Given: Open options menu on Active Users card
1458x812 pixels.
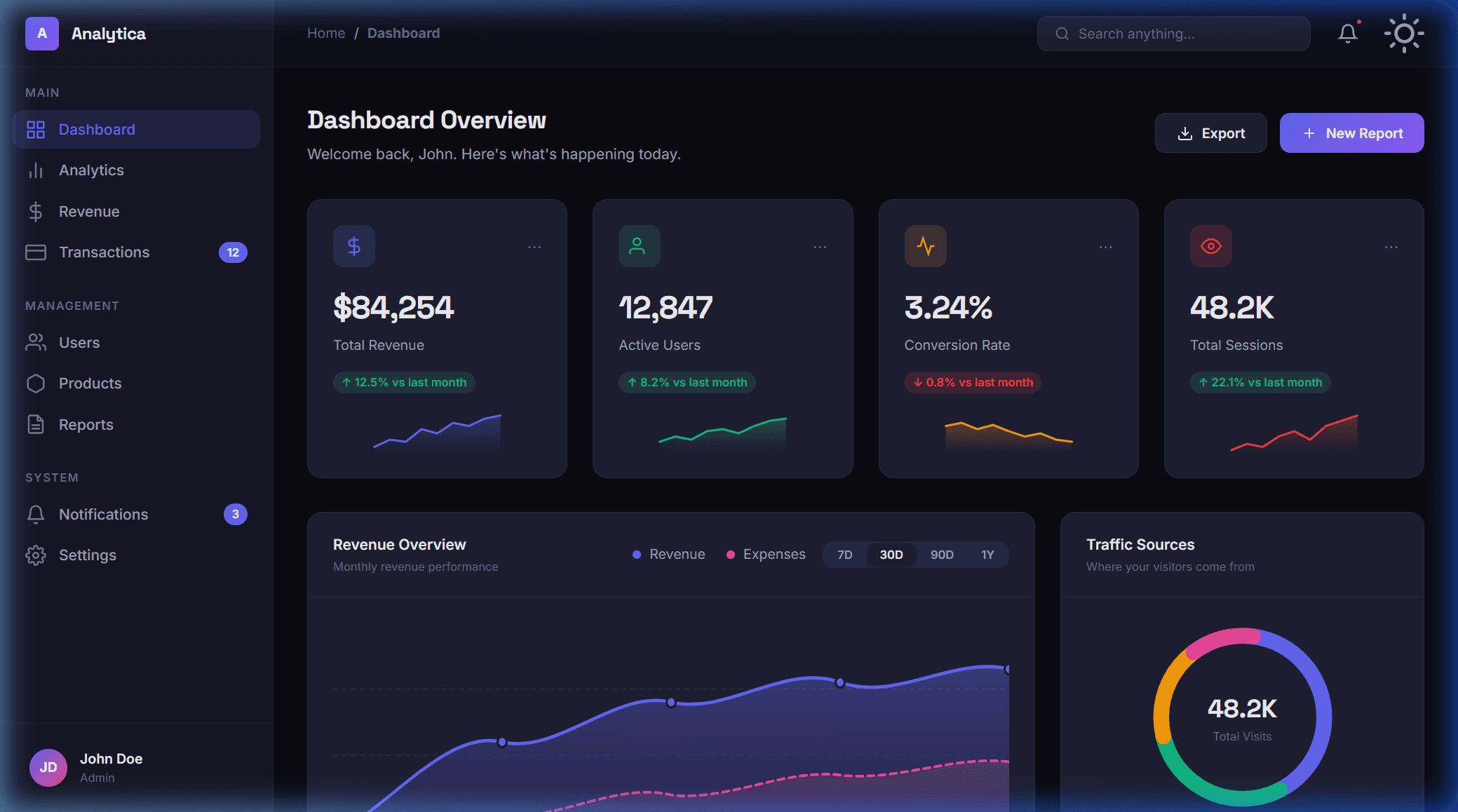Looking at the screenshot, I should tap(820, 247).
